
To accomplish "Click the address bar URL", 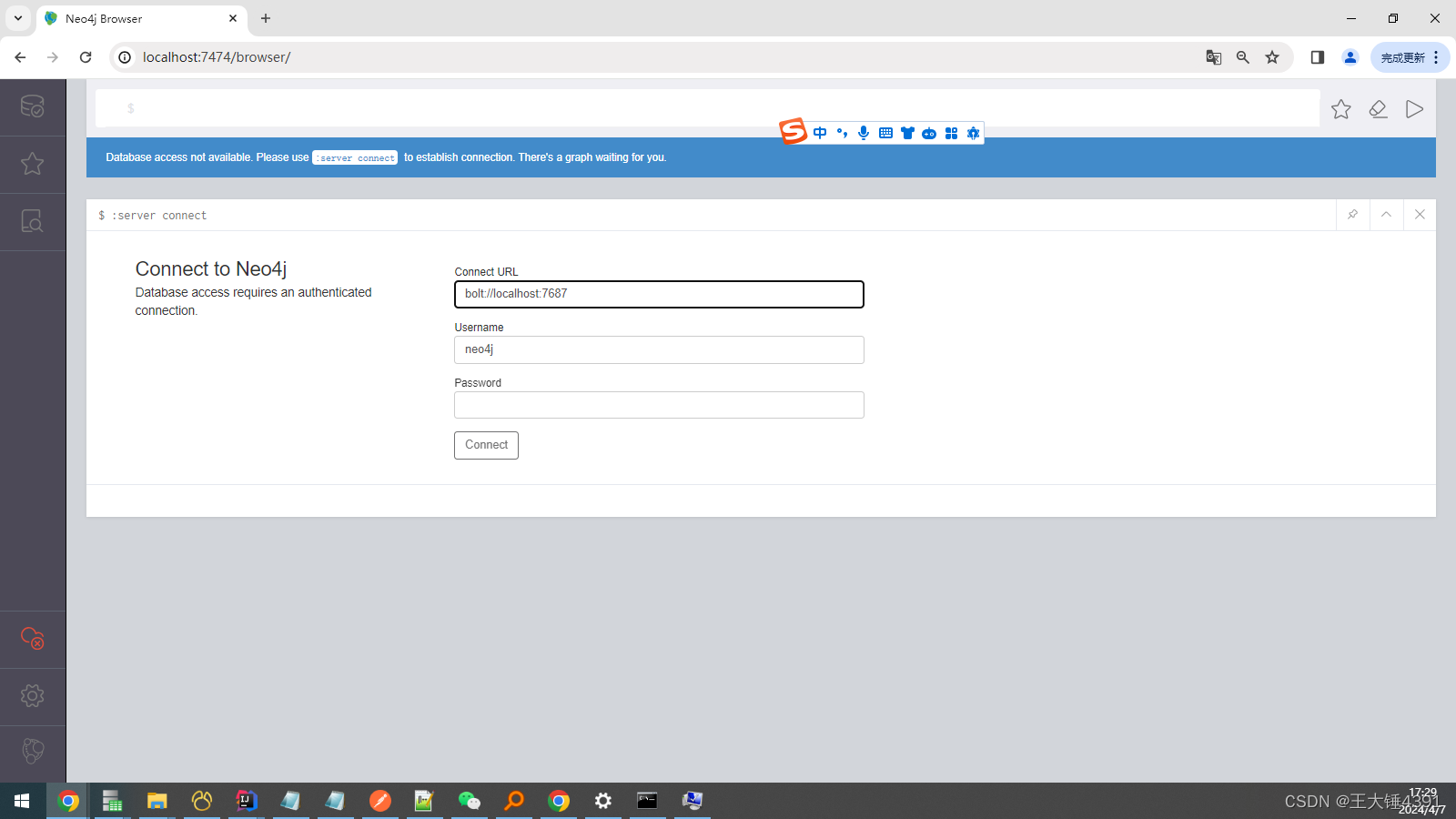I will coord(217,57).
